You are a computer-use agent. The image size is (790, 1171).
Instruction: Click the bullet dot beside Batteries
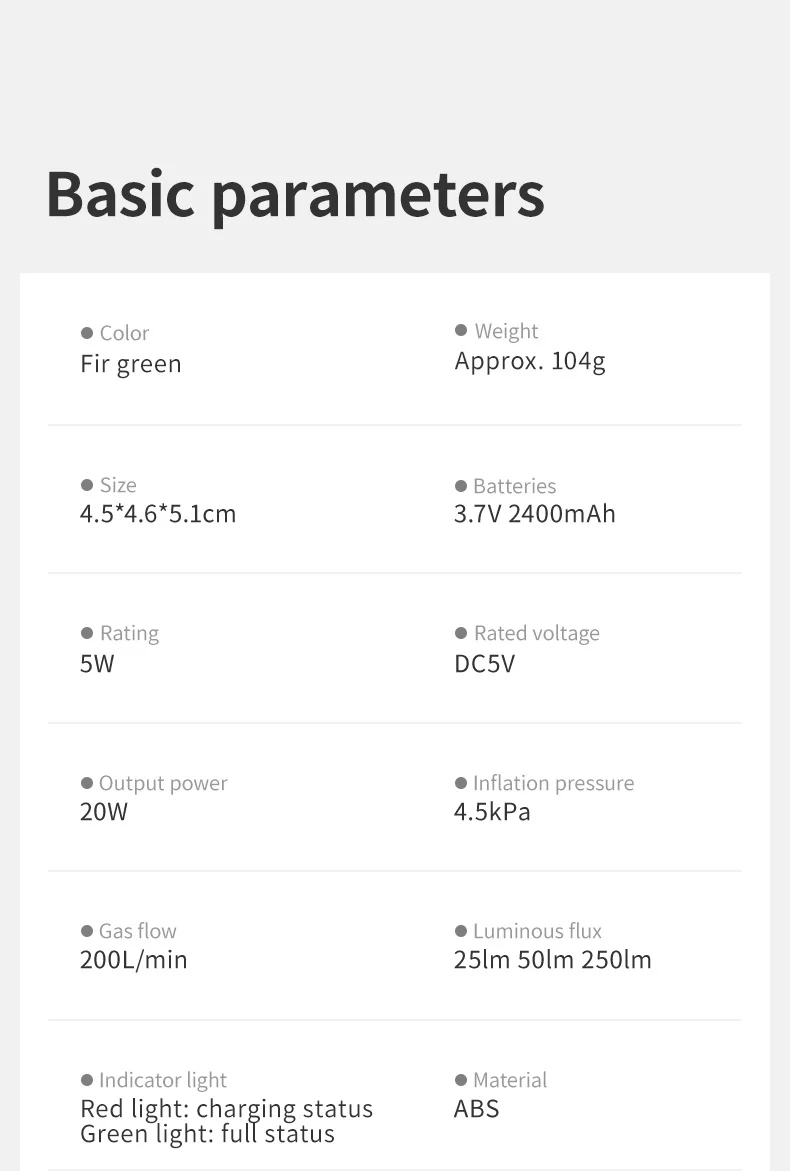[x=461, y=486]
